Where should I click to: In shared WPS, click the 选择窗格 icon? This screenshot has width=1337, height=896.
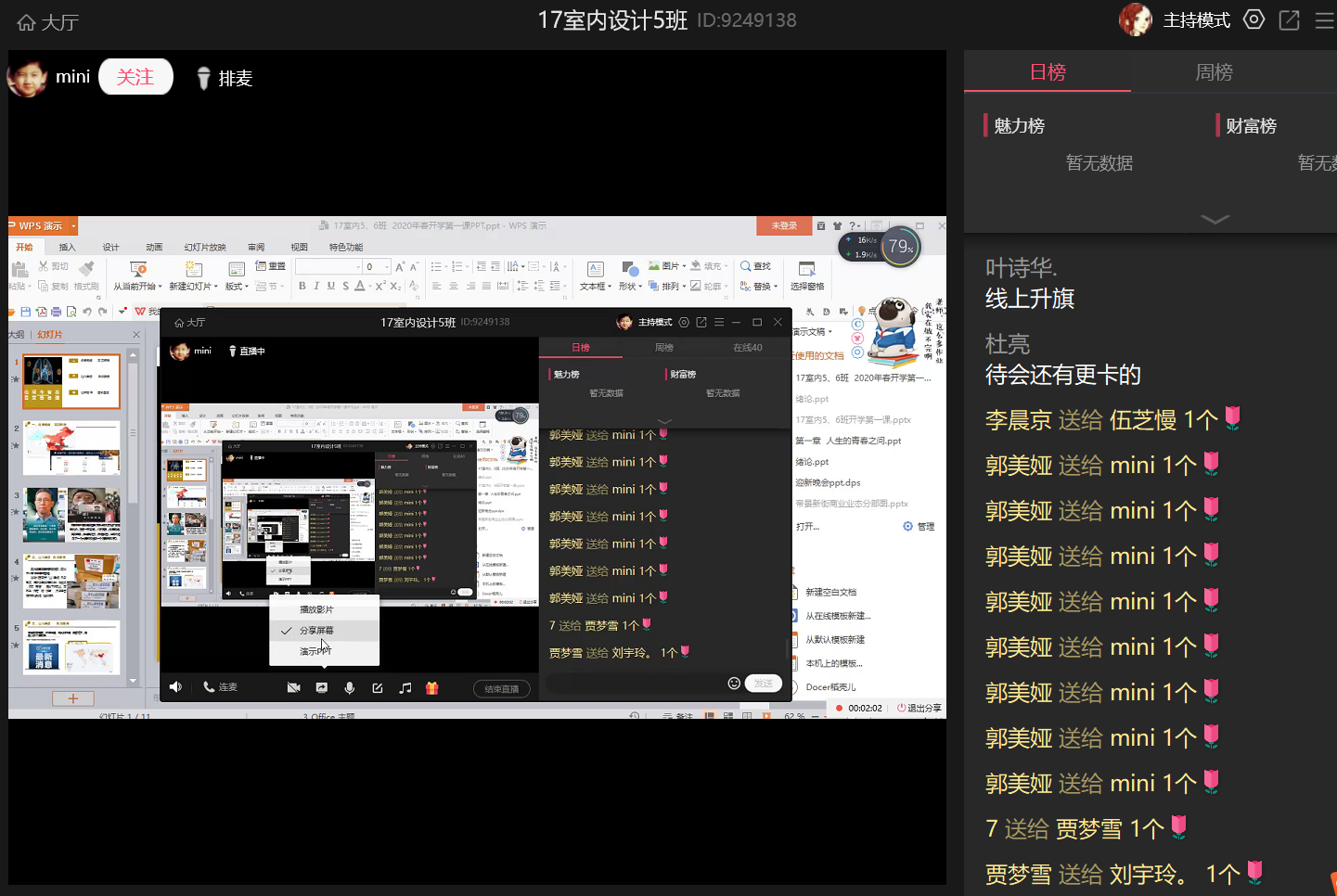coord(806,269)
